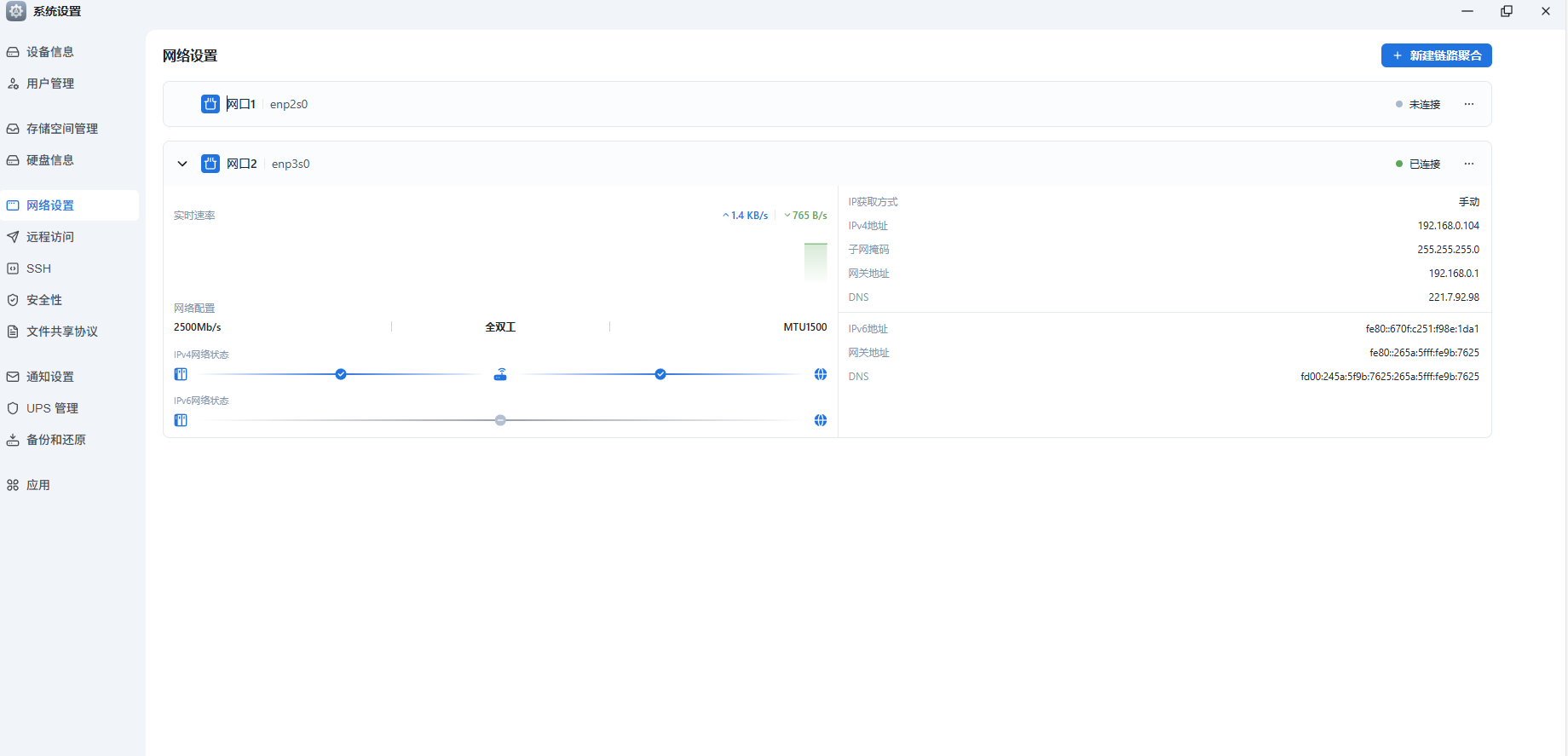Click first checkpoint on IPv4 status line
Image resolution: width=1568 pixels, height=756 pixels.
click(x=341, y=374)
